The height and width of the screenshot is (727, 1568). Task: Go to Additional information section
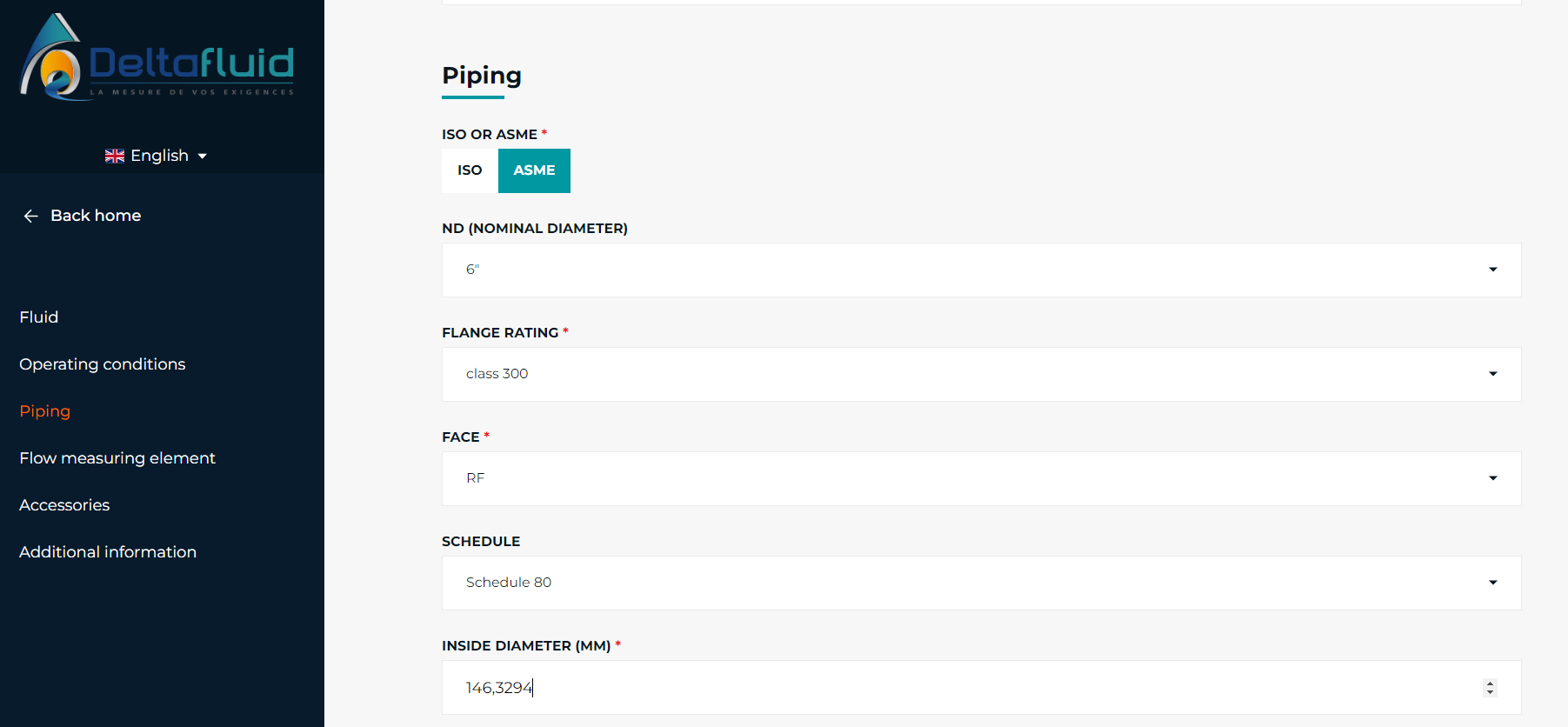(108, 552)
